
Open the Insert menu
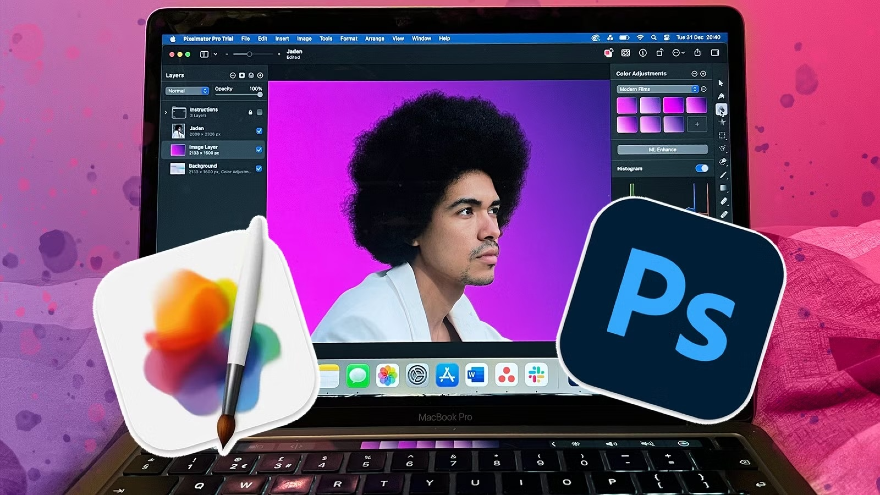[x=282, y=39]
